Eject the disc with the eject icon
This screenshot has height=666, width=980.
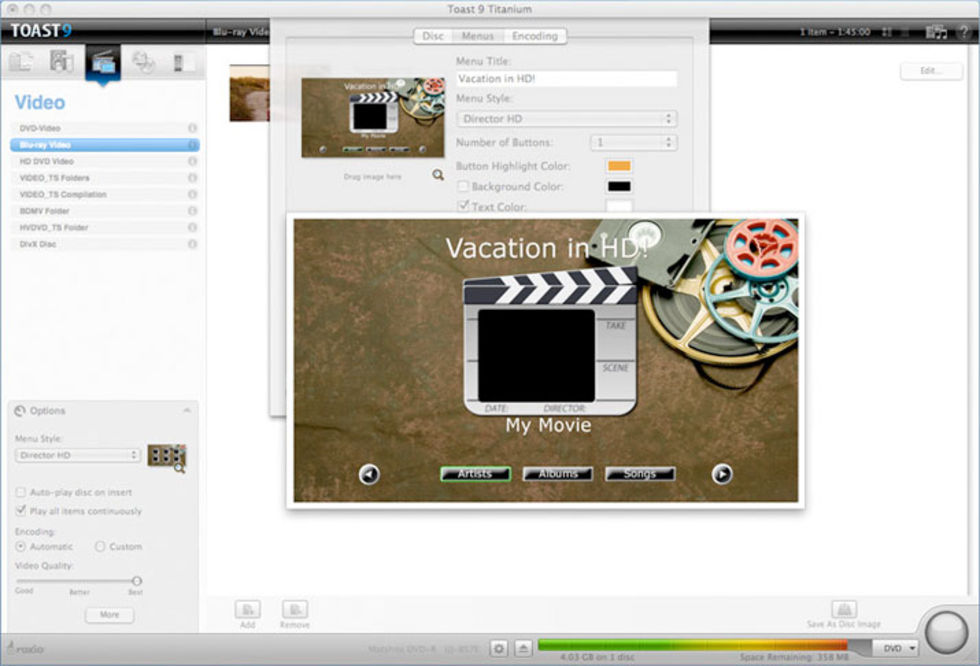pyautogui.click(x=523, y=648)
